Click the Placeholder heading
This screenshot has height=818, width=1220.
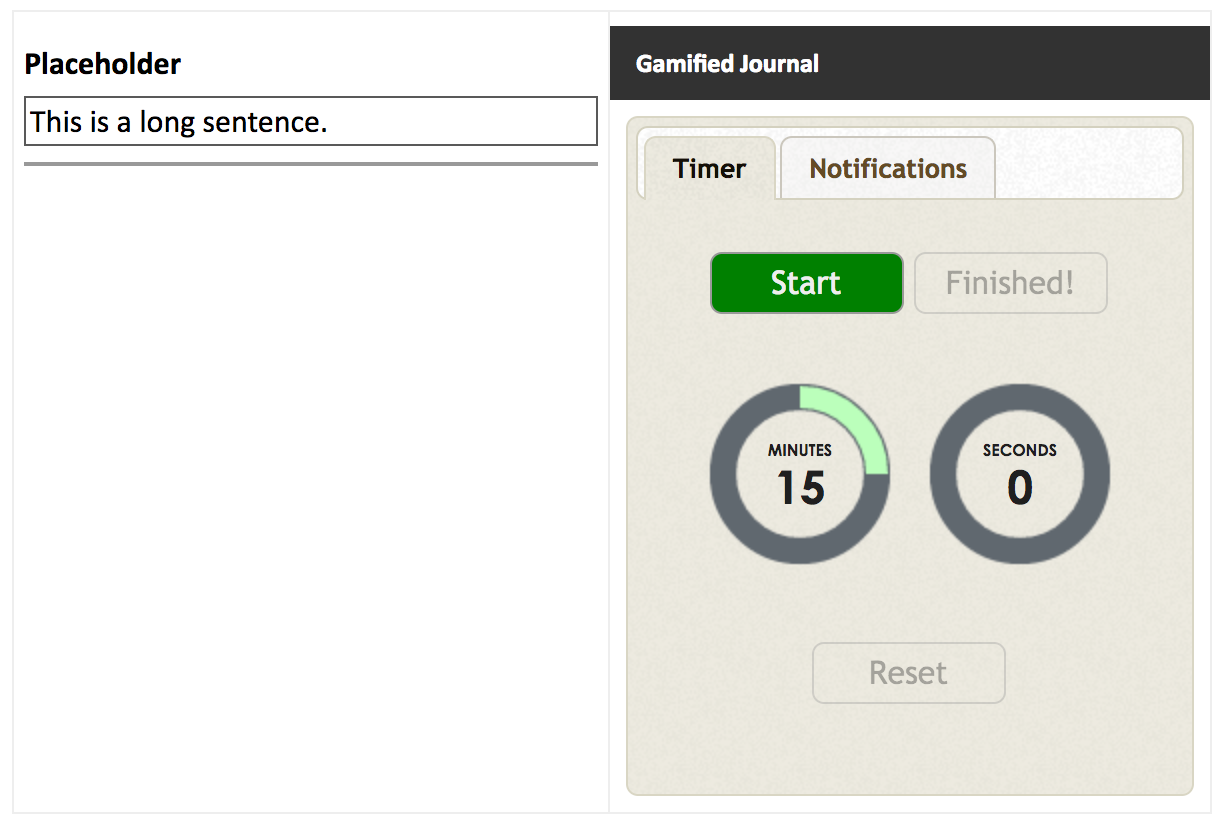pos(102,64)
